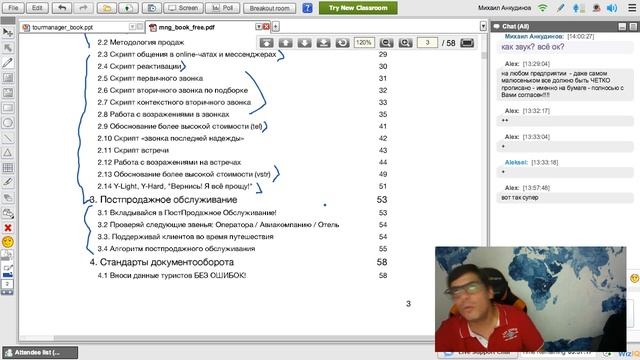Select the line drawing tool
640x360 pixels.
(8, 138)
